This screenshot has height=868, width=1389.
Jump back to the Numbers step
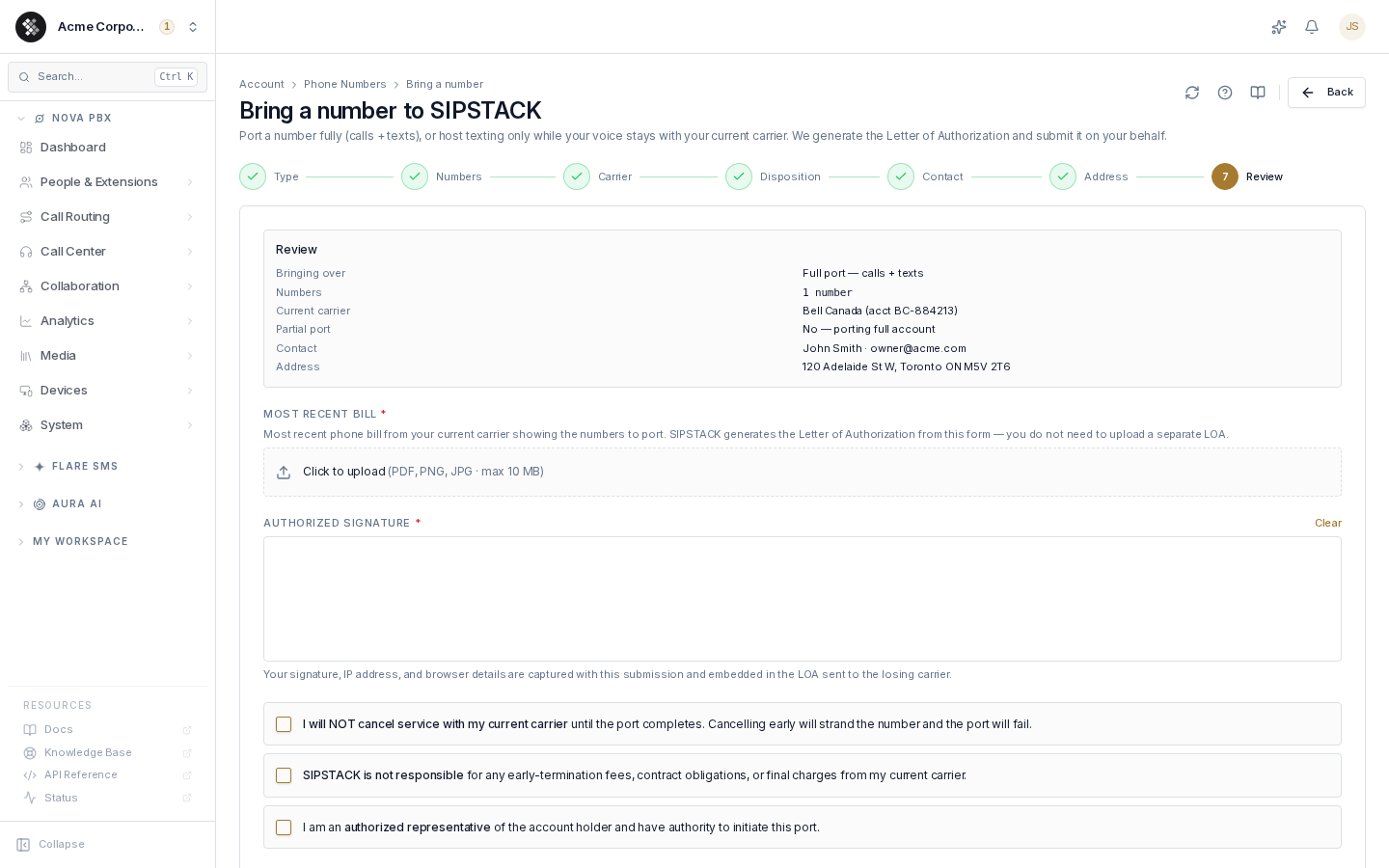(x=443, y=176)
